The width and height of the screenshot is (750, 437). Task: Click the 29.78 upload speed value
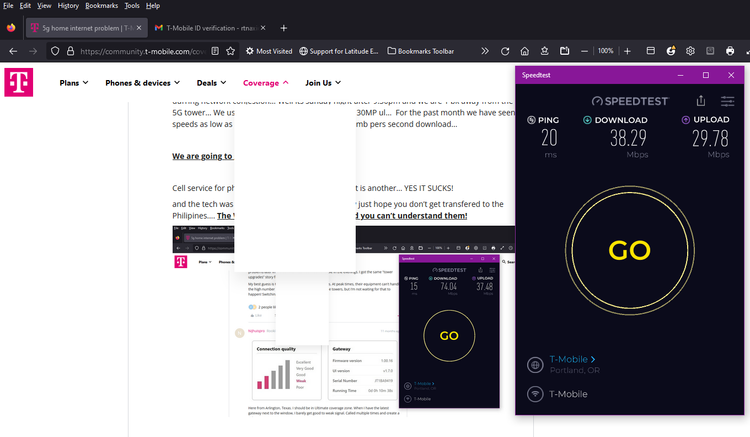pos(710,139)
